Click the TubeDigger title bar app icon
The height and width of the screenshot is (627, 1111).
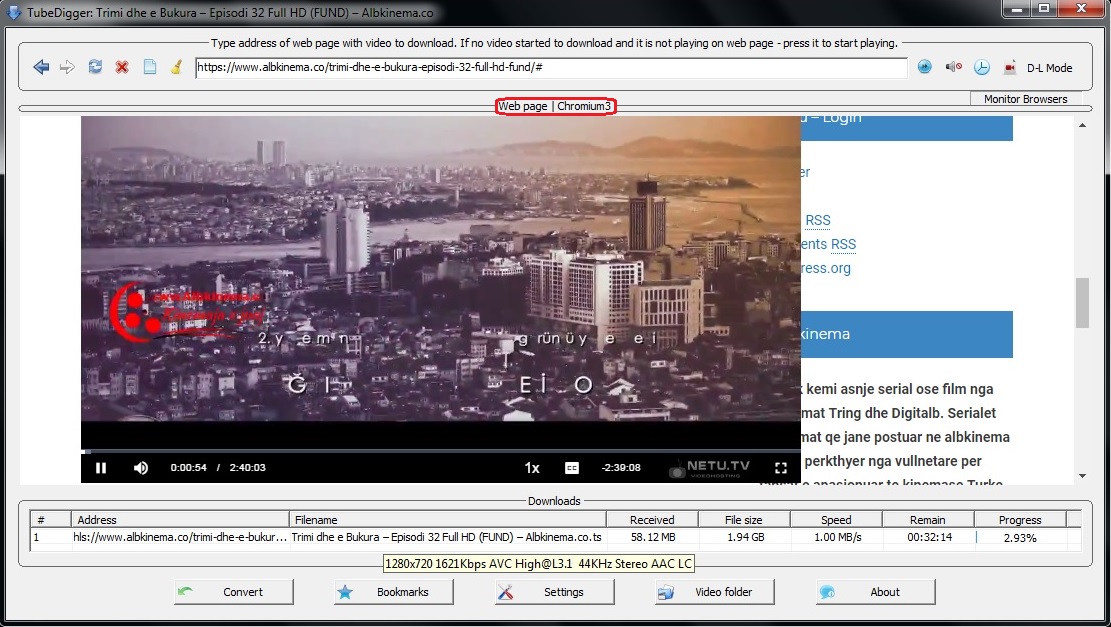[x=13, y=13]
